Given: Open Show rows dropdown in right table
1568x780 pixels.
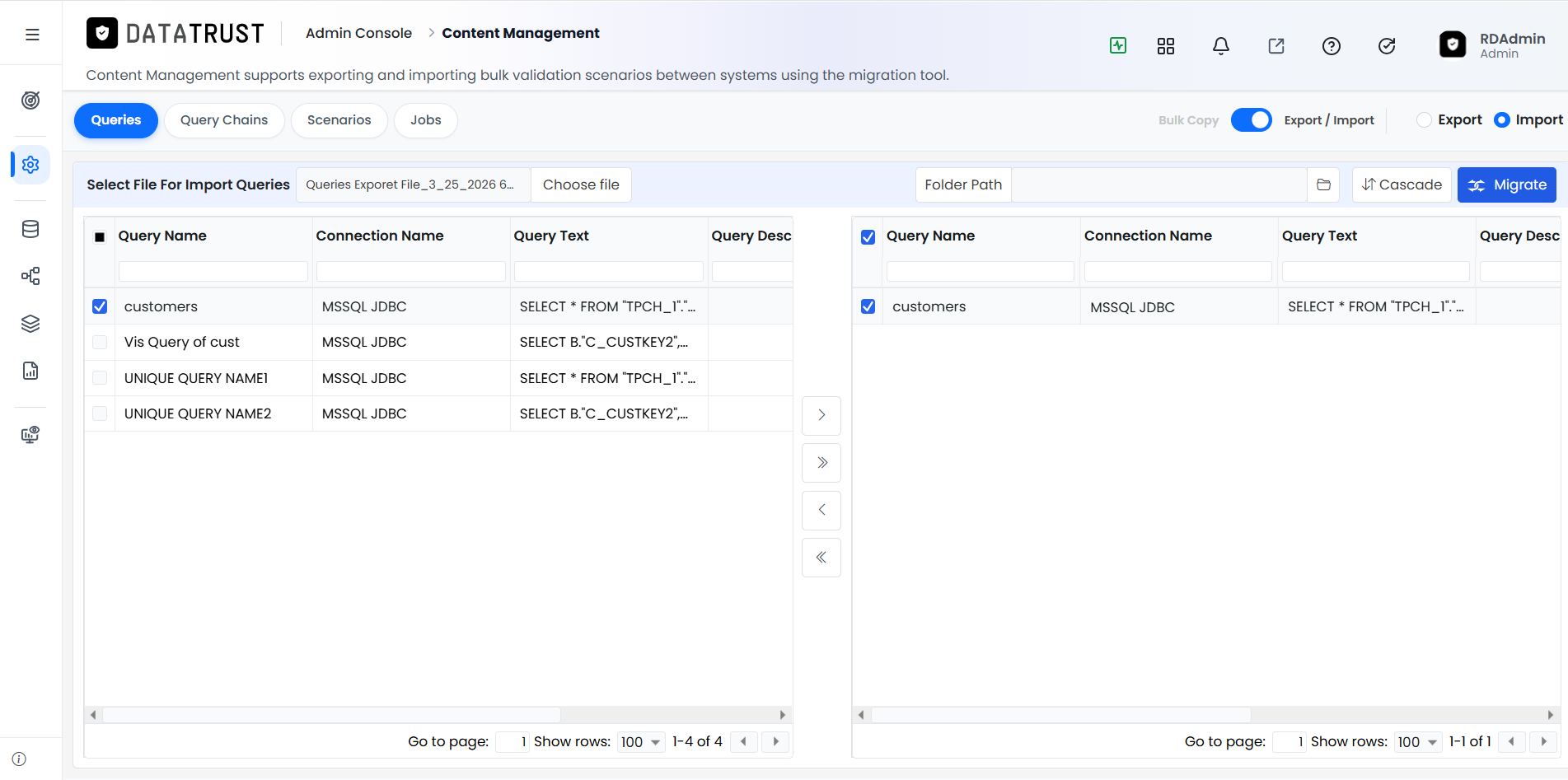Looking at the screenshot, I should (x=1418, y=742).
